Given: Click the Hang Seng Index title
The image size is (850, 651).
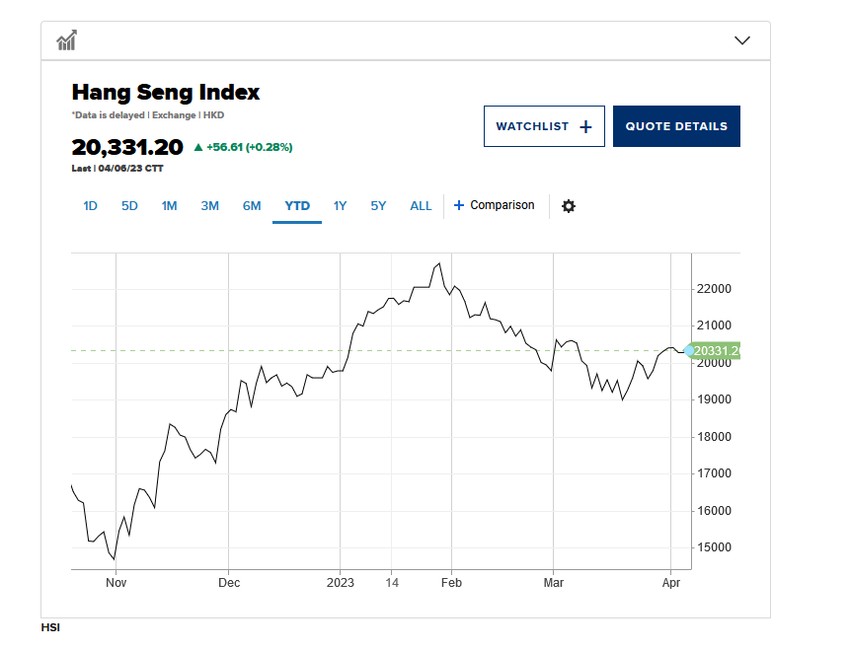Looking at the screenshot, I should click(x=165, y=92).
